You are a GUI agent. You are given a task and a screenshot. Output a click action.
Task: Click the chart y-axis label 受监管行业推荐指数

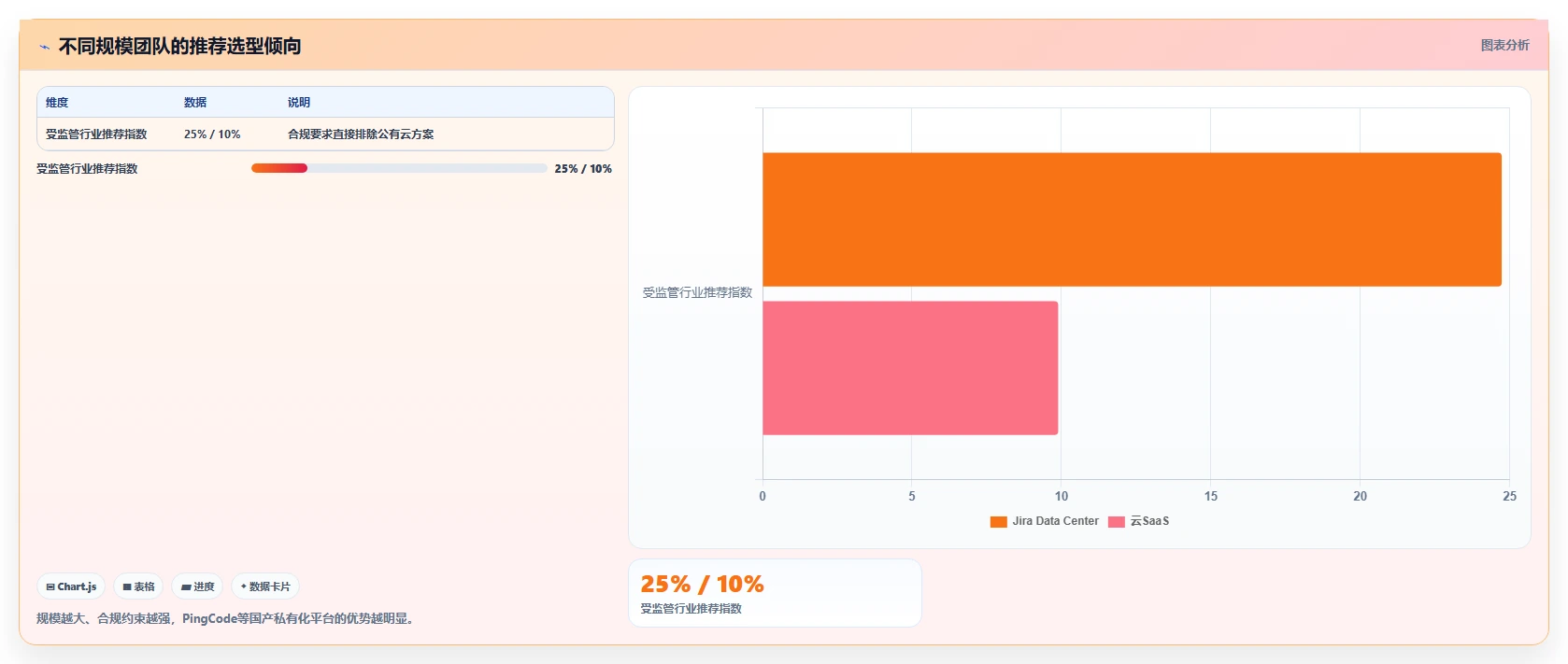697,293
